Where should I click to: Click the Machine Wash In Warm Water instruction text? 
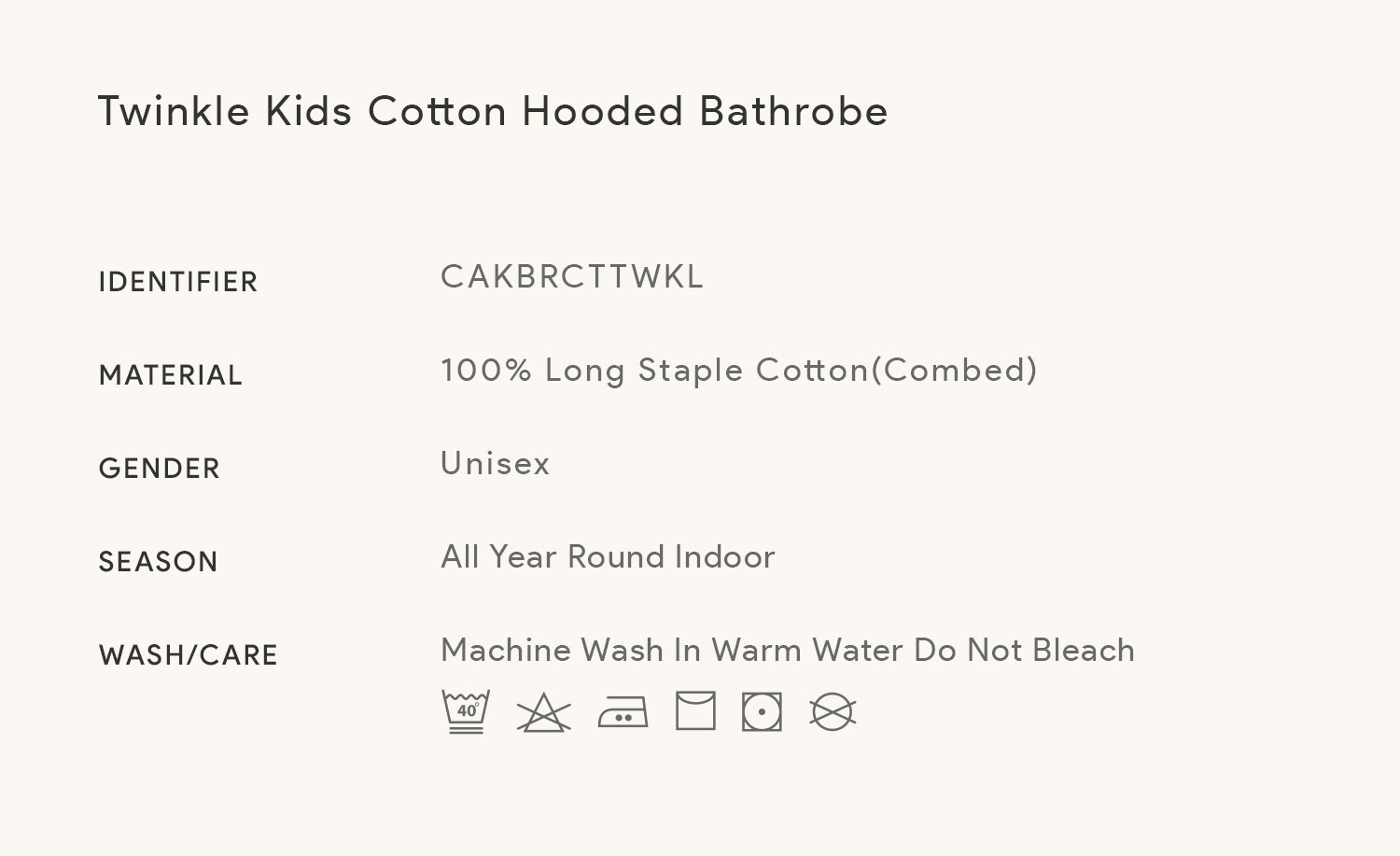pos(672,650)
